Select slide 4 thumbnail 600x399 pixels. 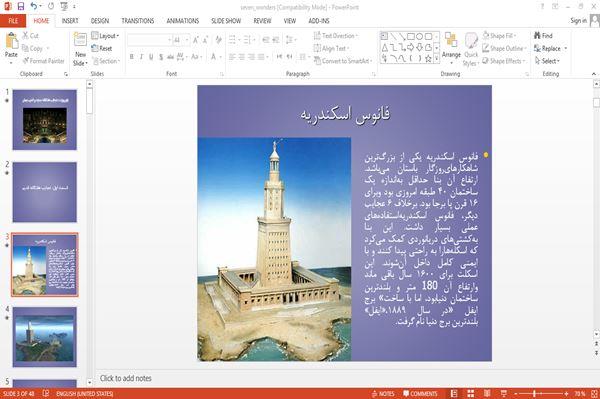(45, 337)
